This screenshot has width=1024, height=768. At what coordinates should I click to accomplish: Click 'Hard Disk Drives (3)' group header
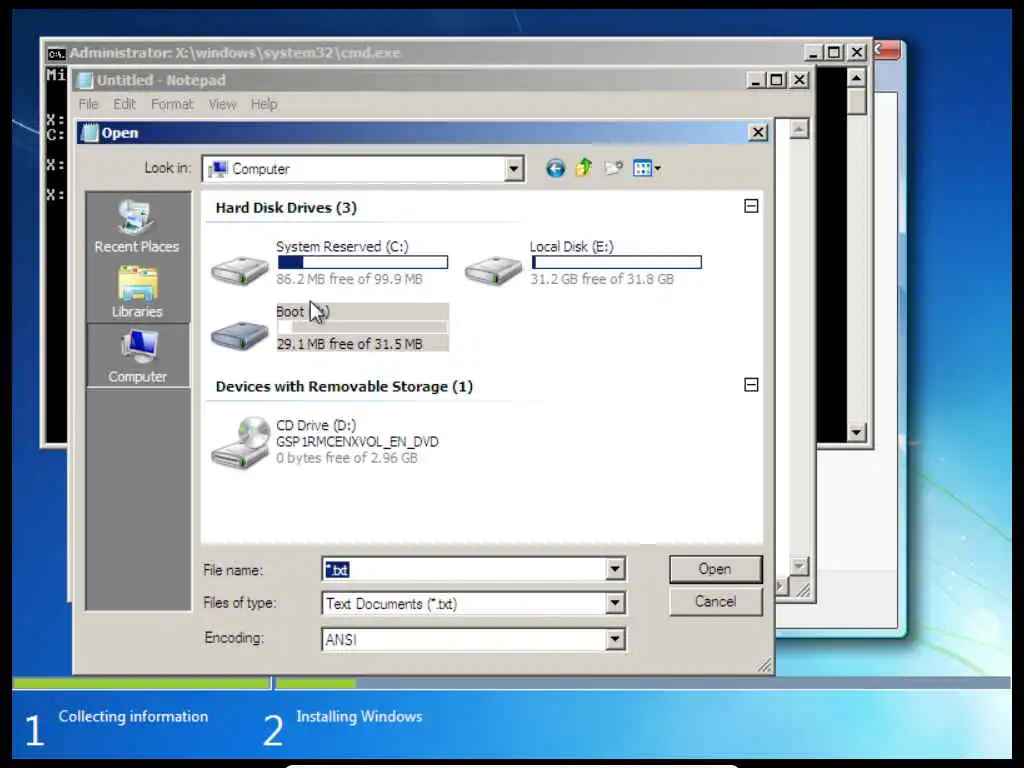click(x=286, y=208)
